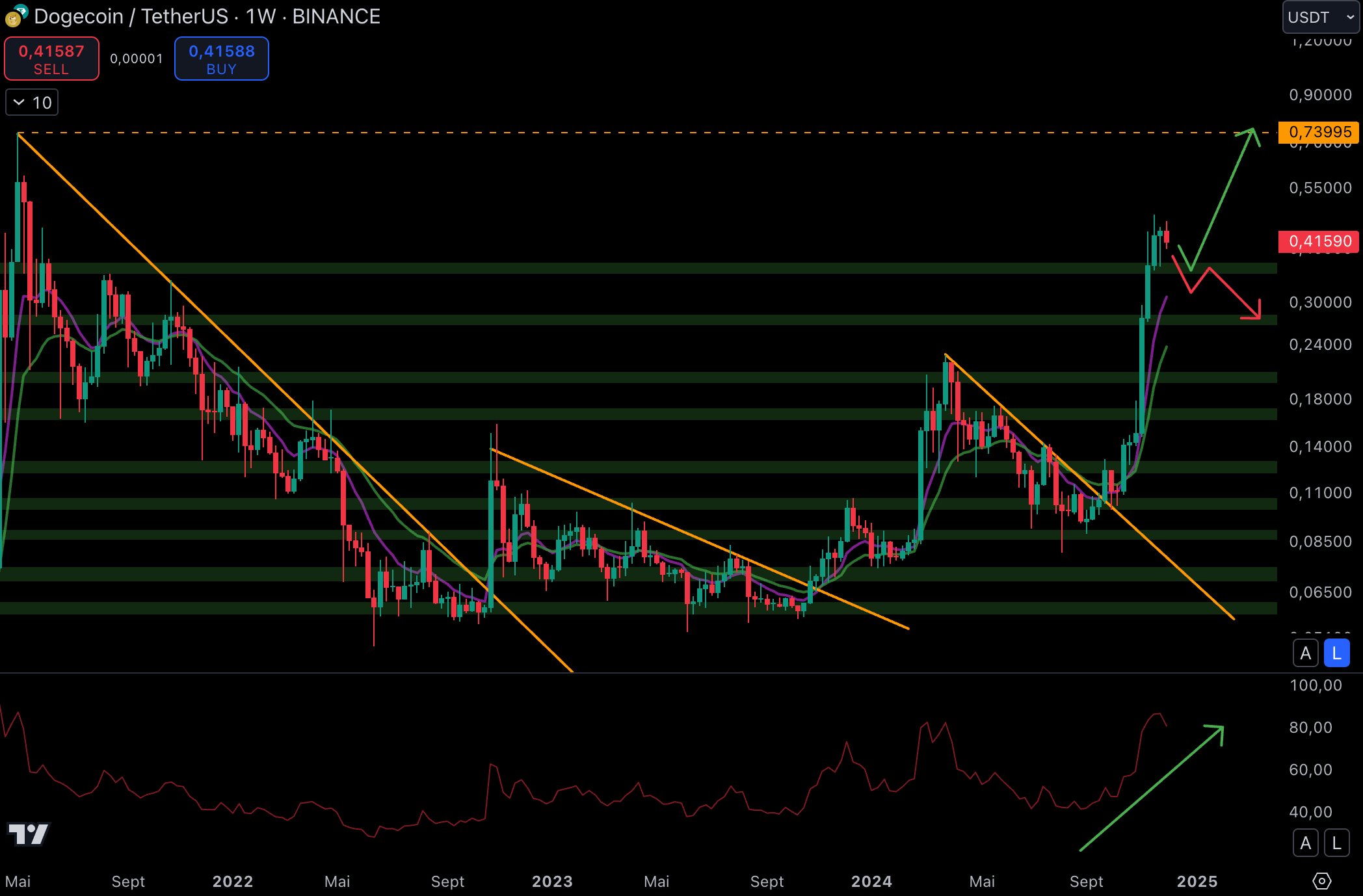
Task: Click the 1W interval in chart title
Action: [260, 16]
